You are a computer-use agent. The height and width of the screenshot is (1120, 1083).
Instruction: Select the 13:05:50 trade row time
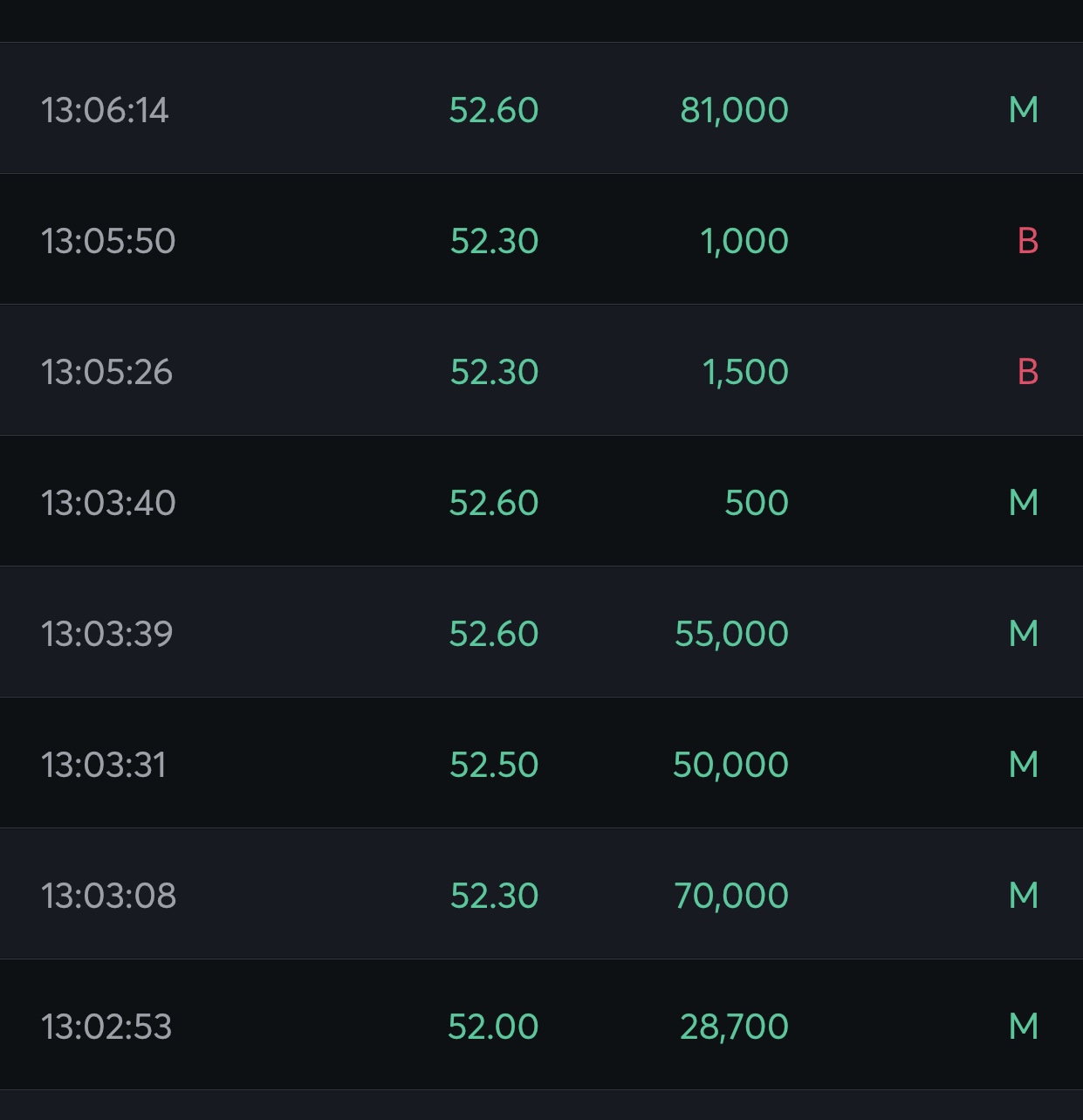coord(108,241)
